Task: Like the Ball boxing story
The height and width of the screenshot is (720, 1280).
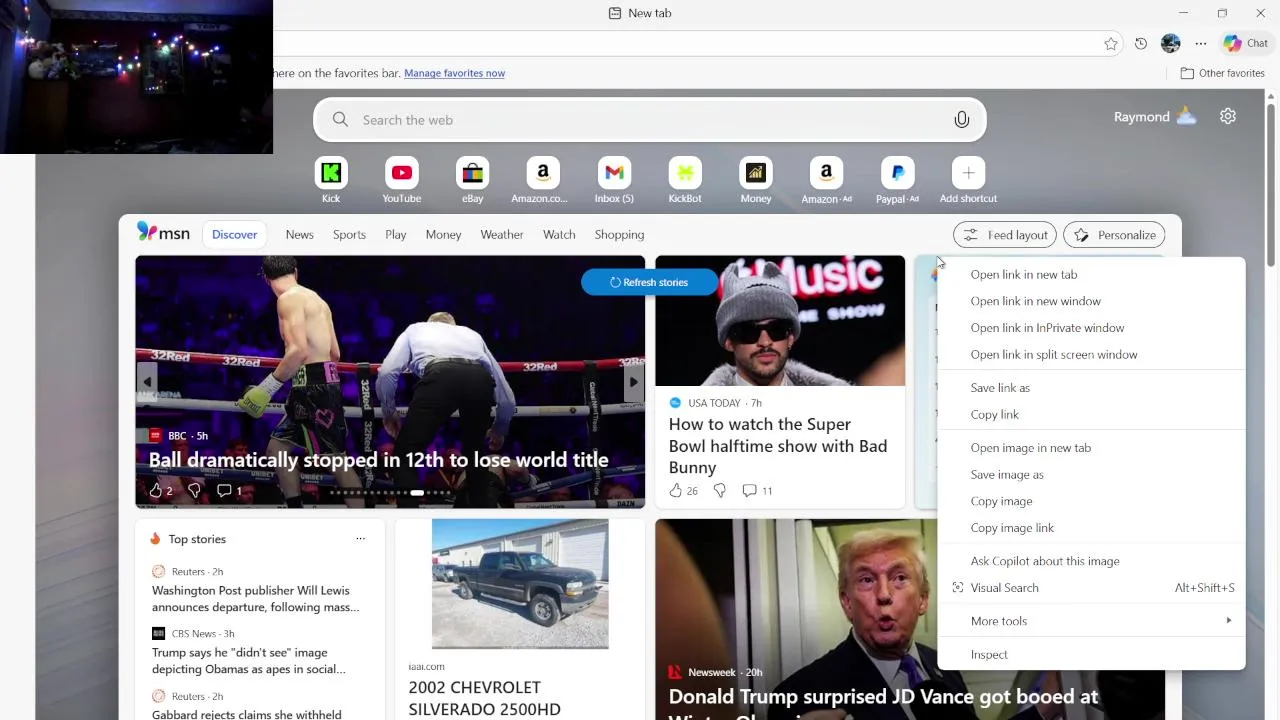Action: click(156, 490)
